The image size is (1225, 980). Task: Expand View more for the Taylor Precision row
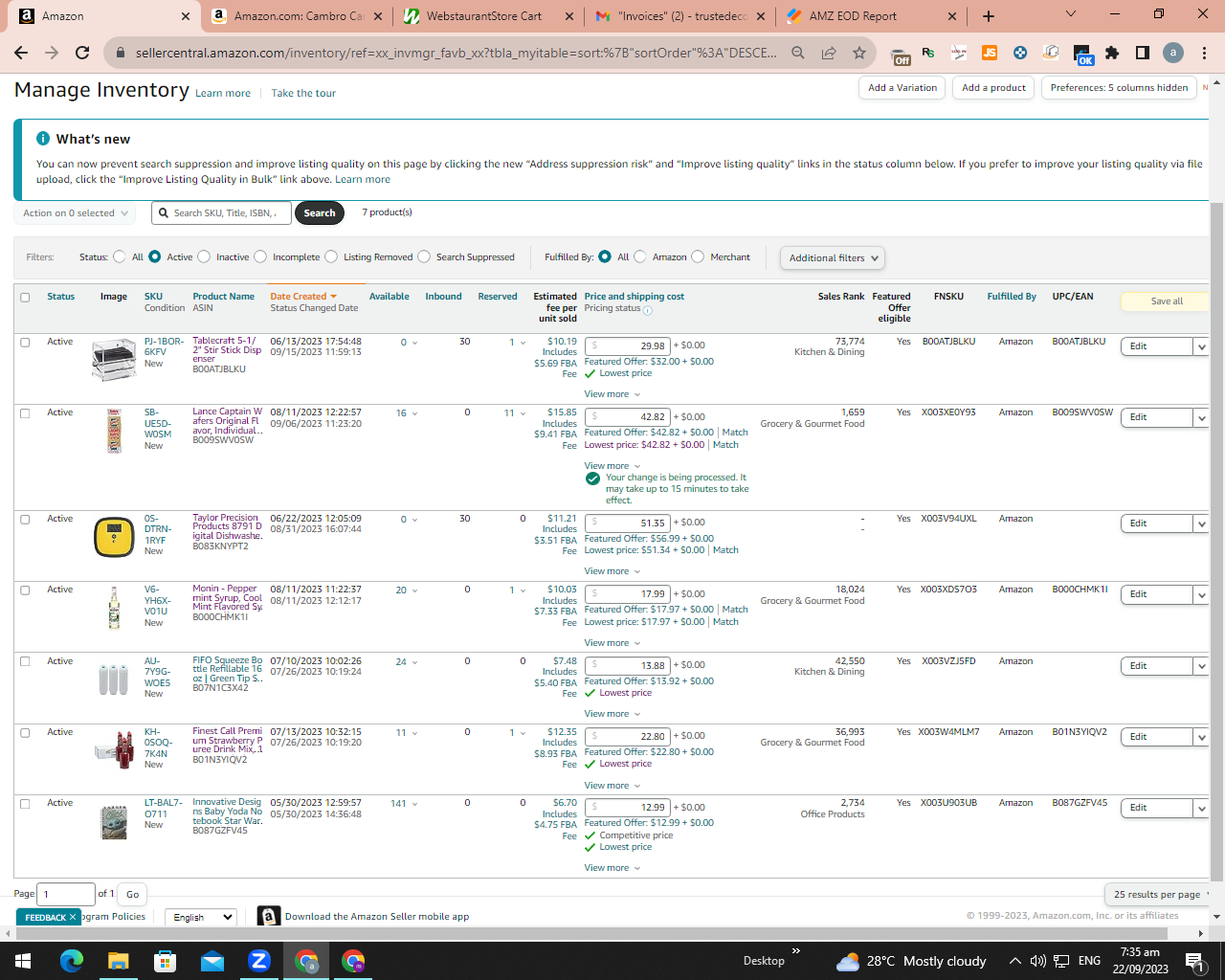pyautogui.click(x=612, y=571)
